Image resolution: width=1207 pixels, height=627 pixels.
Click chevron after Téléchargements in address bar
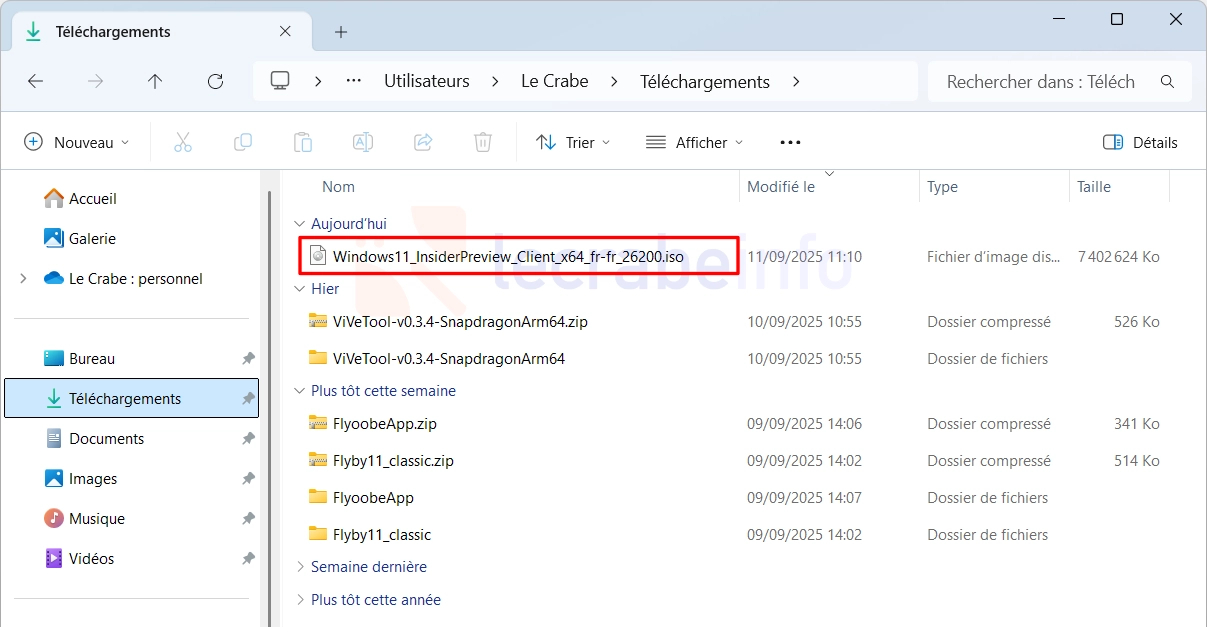pos(796,82)
